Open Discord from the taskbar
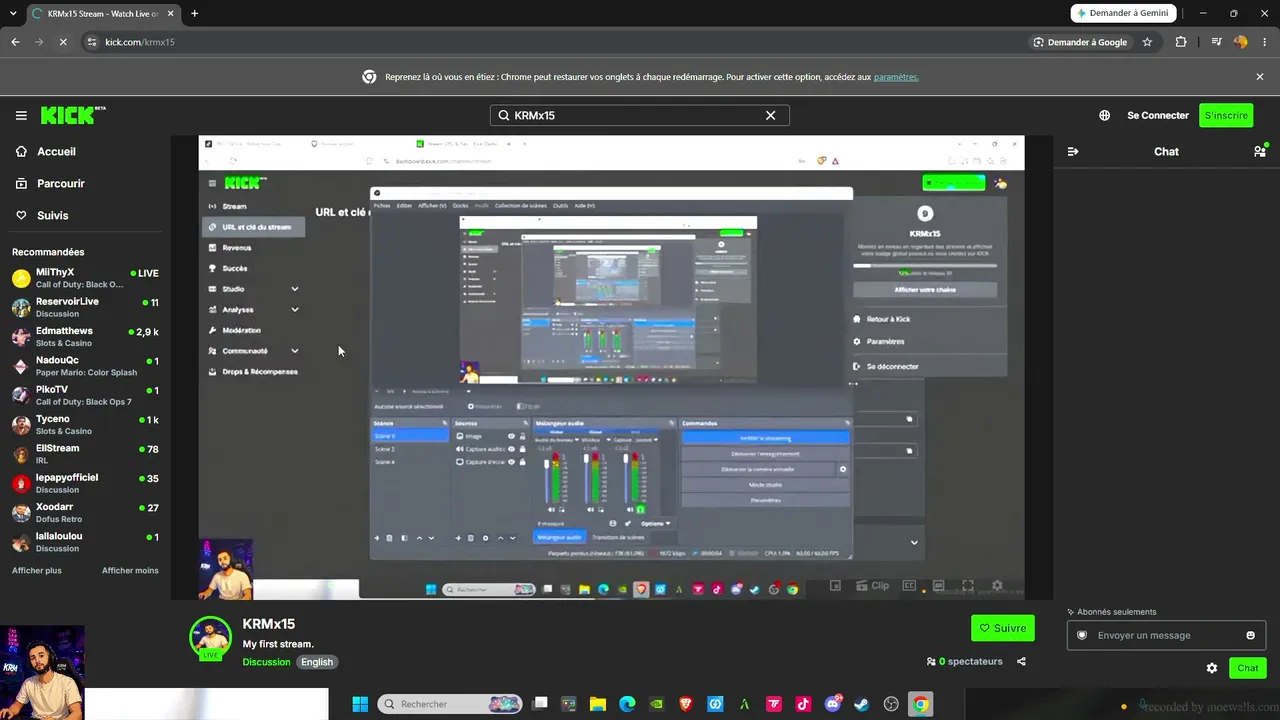The height and width of the screenshot is (720, 1280). 833,704
